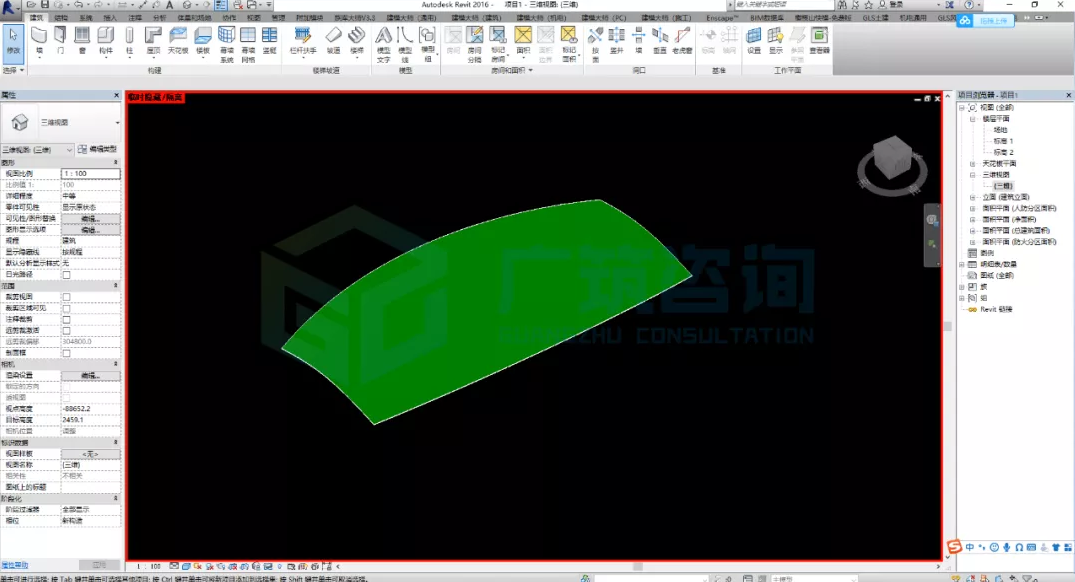Open the Enscape ribbon tab
Image resolution: width=1075 pixels, height=582 pixels.
pyautogui.click(x=722, y=18)
